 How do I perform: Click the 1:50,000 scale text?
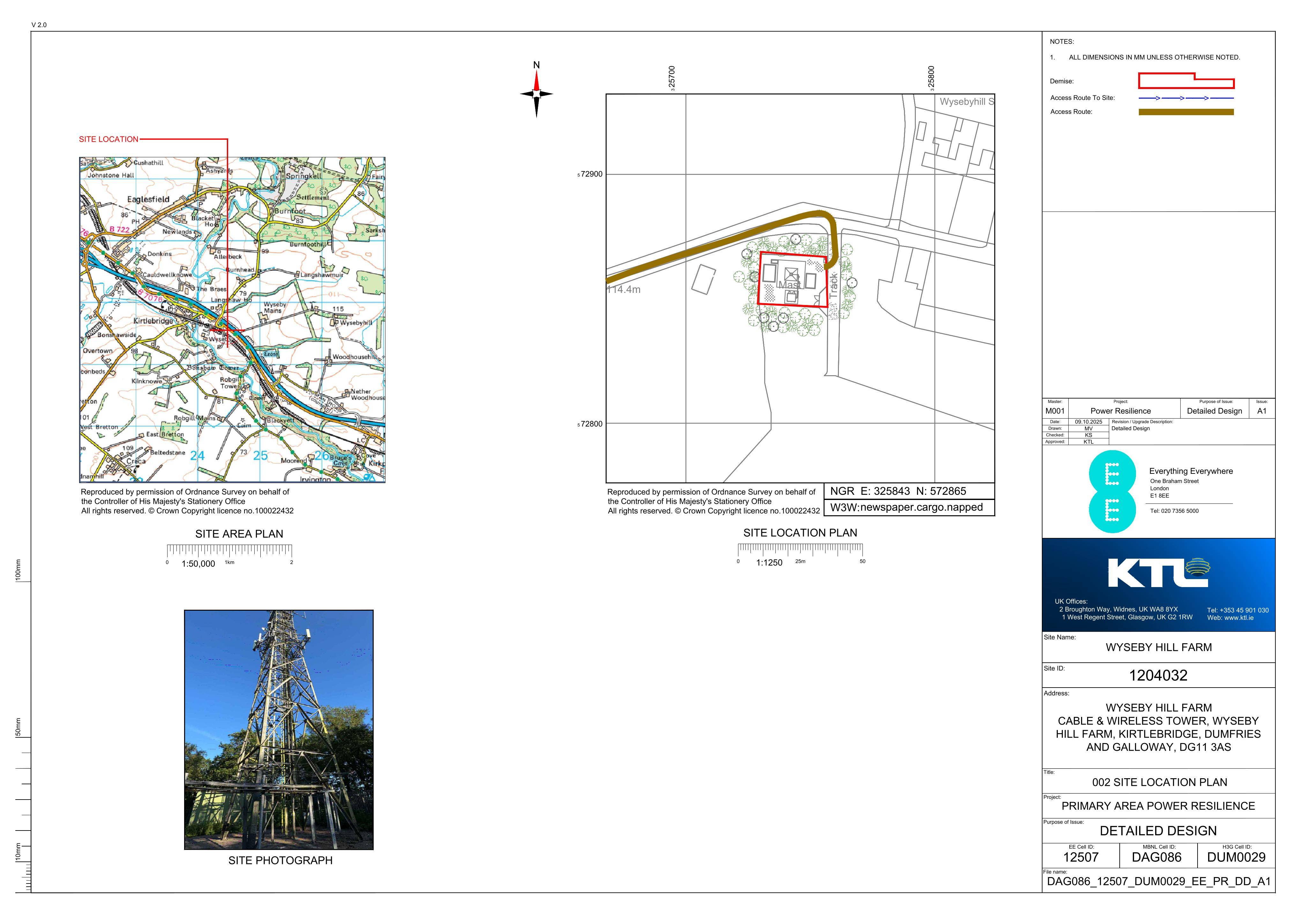198,564
